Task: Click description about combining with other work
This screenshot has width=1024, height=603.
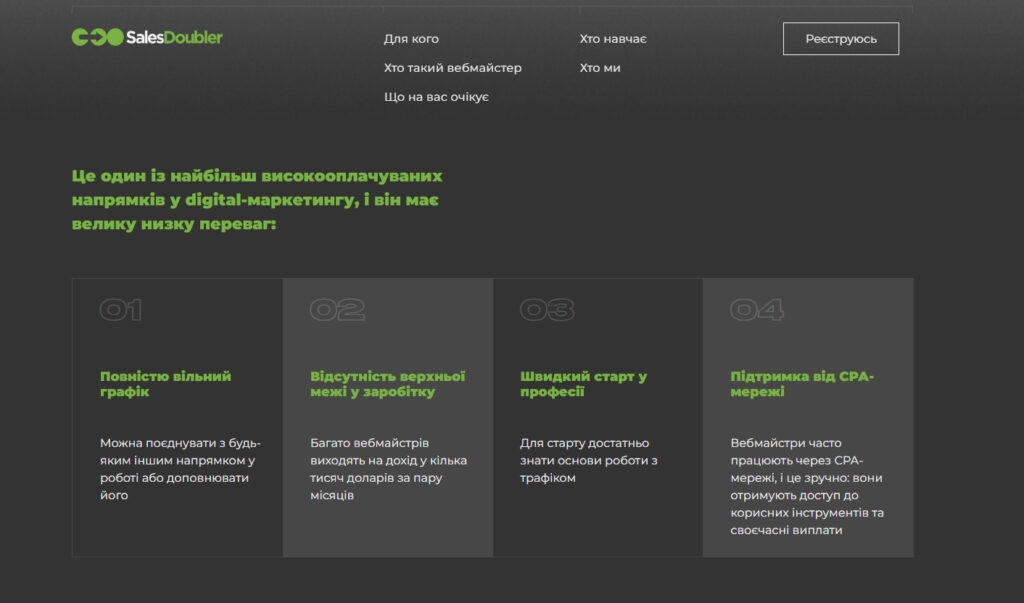Action: tap(180, 469)
